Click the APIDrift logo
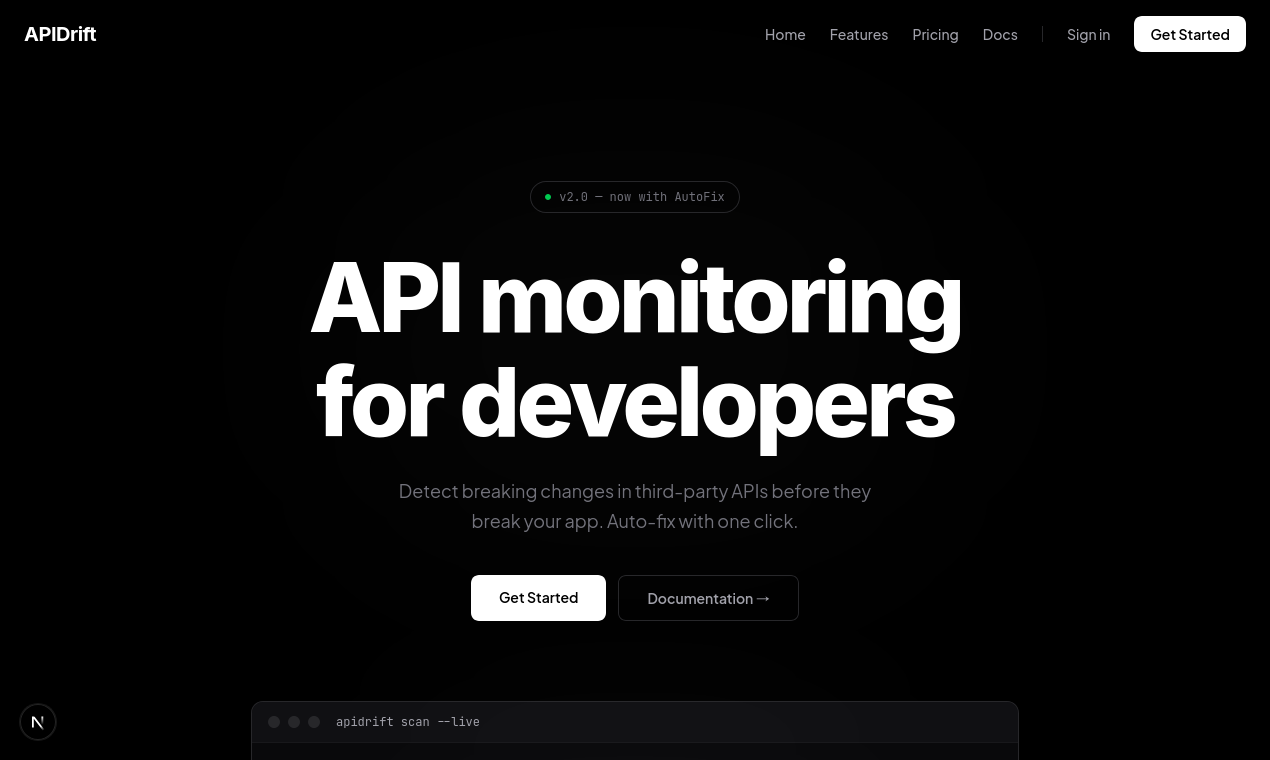Screen dimensions: 1270x760 [x=60, y=33]
